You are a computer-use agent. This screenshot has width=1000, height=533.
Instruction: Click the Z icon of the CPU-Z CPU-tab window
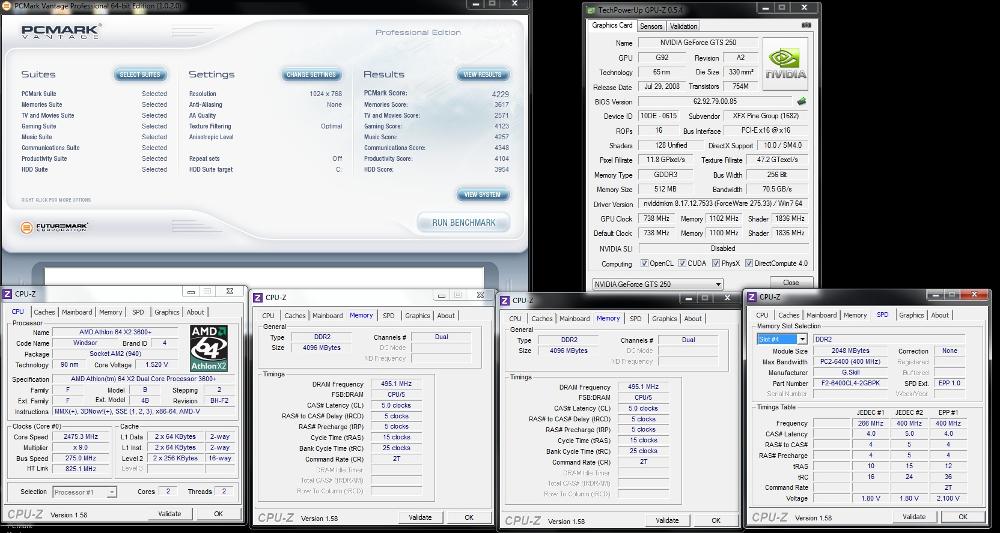(7, 294)
